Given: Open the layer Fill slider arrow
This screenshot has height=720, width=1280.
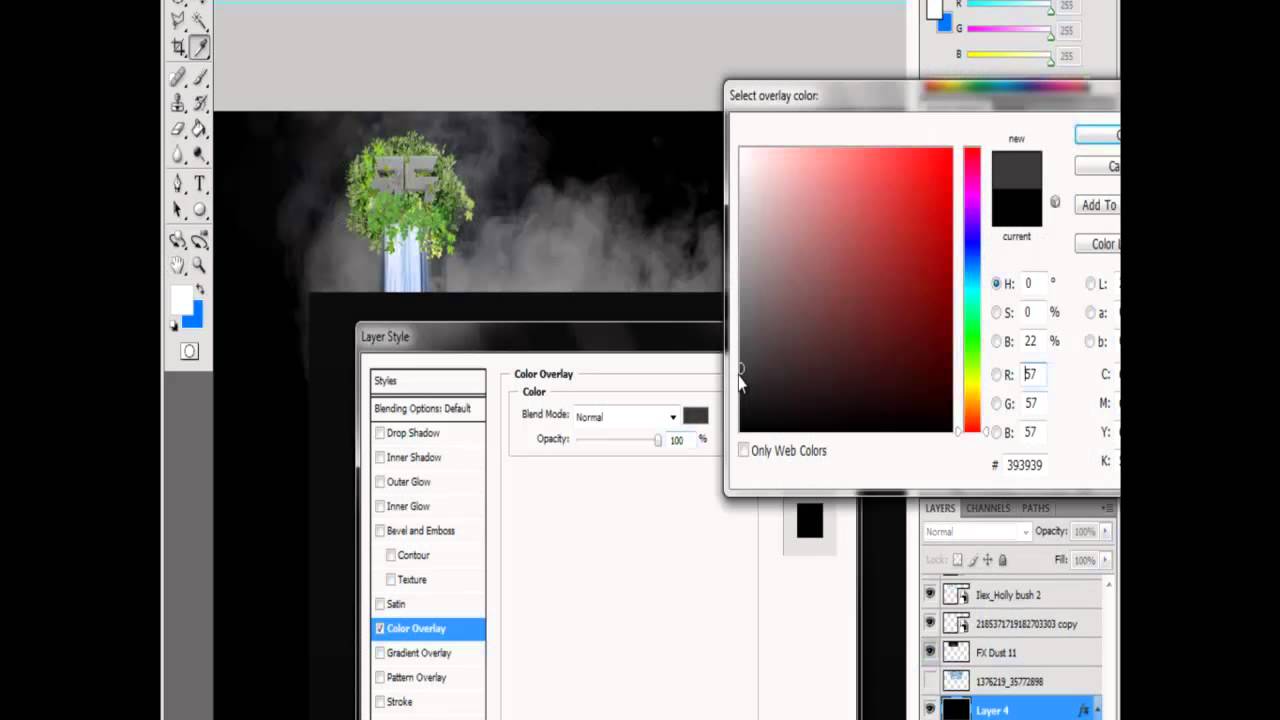Looking at the screenshot, I should (1105, 560).
